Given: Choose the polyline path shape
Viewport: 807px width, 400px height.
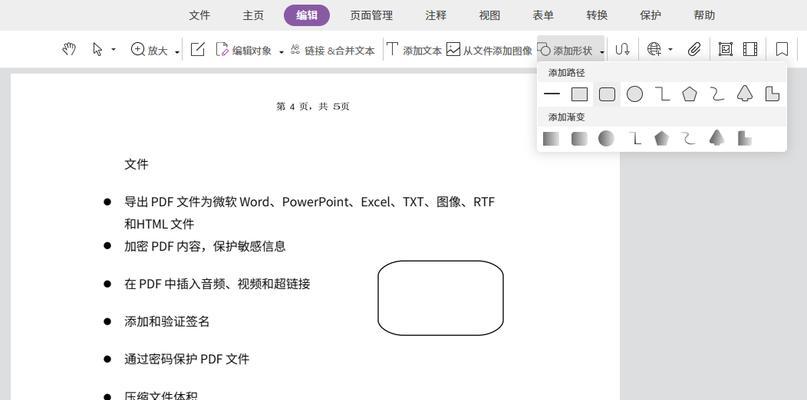Looking at the screenshot, I should 662,94.
